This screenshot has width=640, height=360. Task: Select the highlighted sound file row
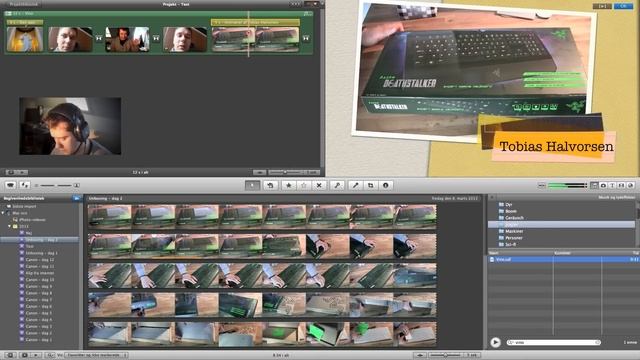(563, 259)
